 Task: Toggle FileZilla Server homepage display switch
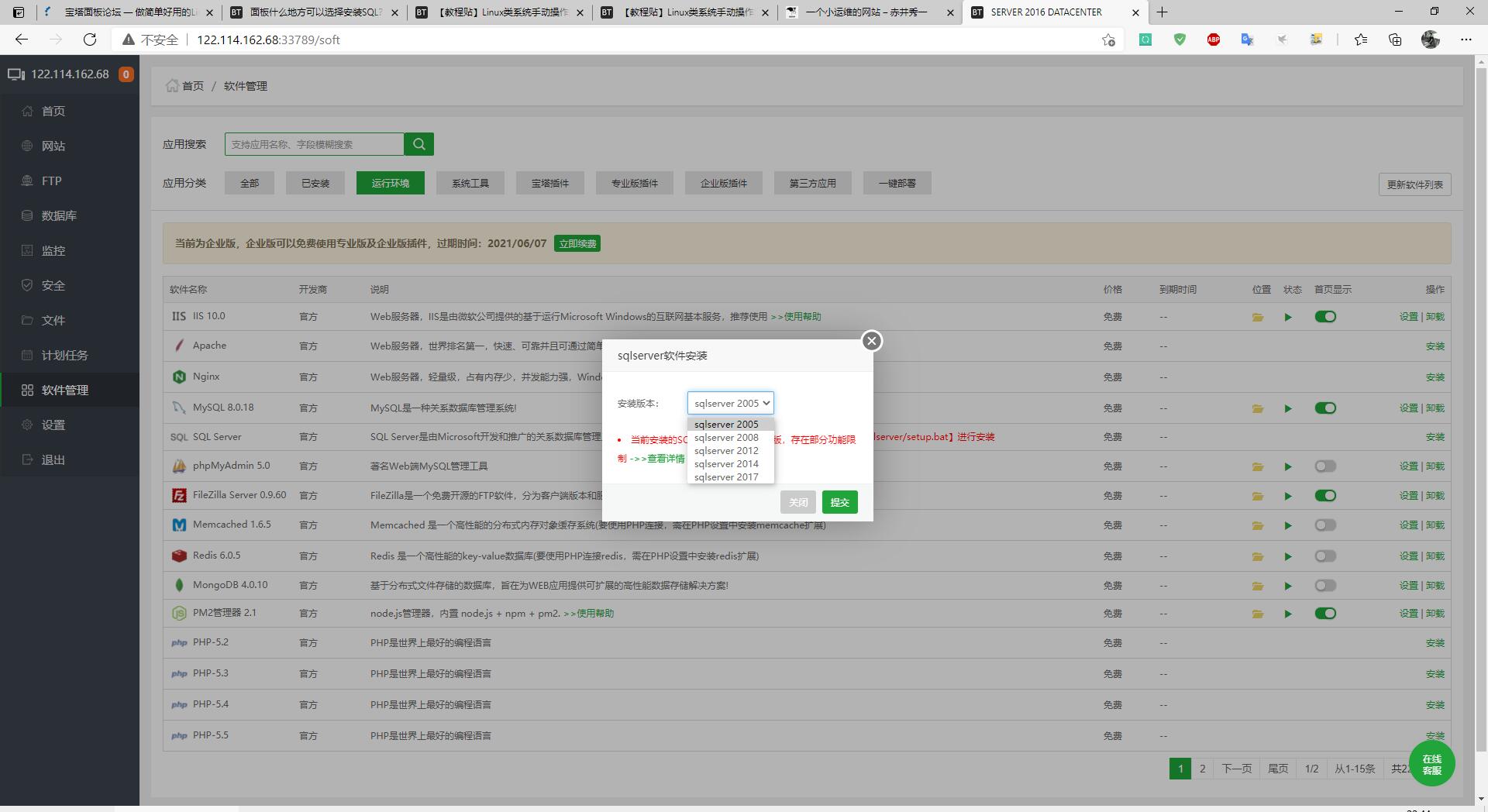point(1325,496)
